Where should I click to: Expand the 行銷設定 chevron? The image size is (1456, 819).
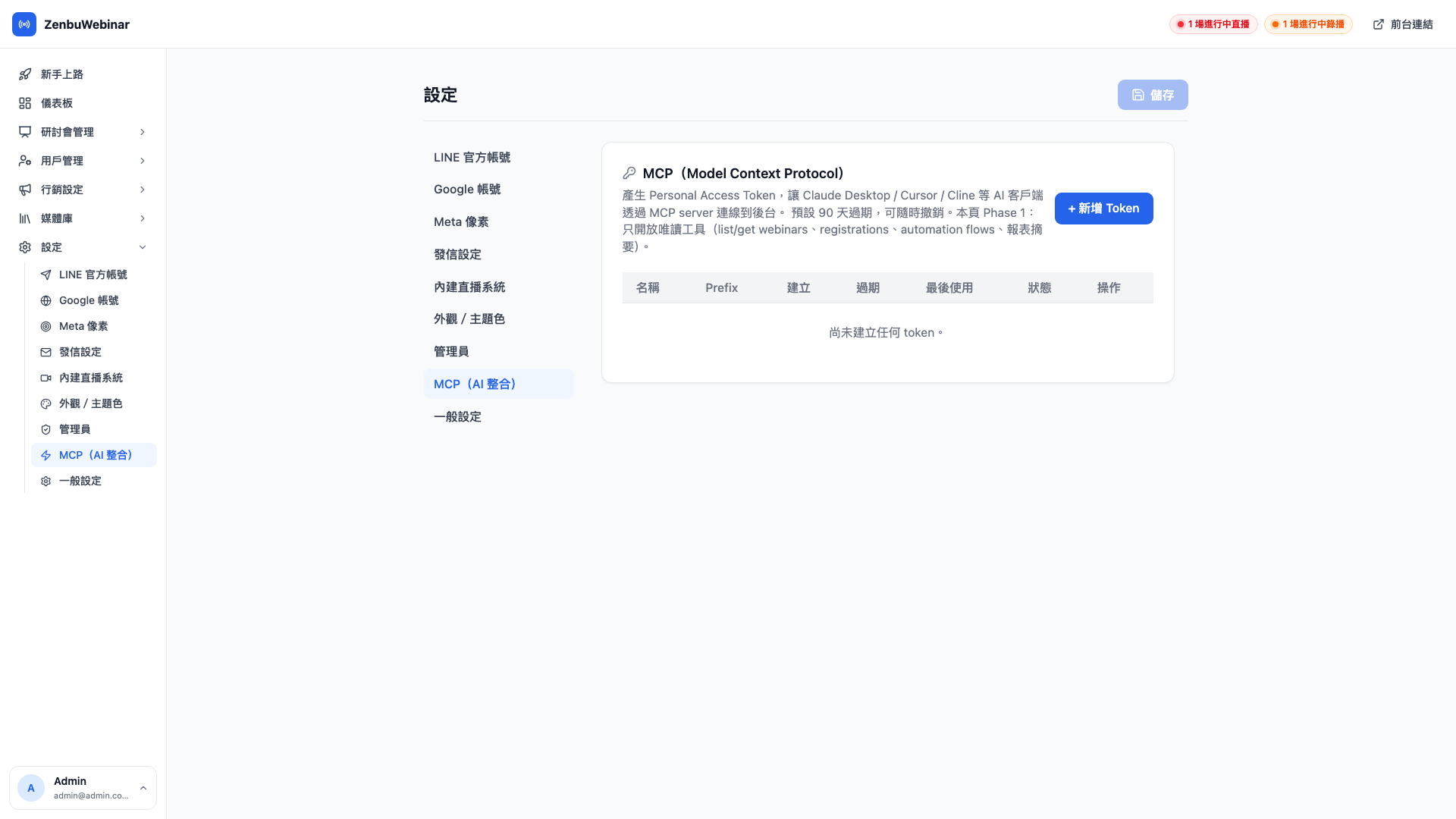(x=143, y=190)
